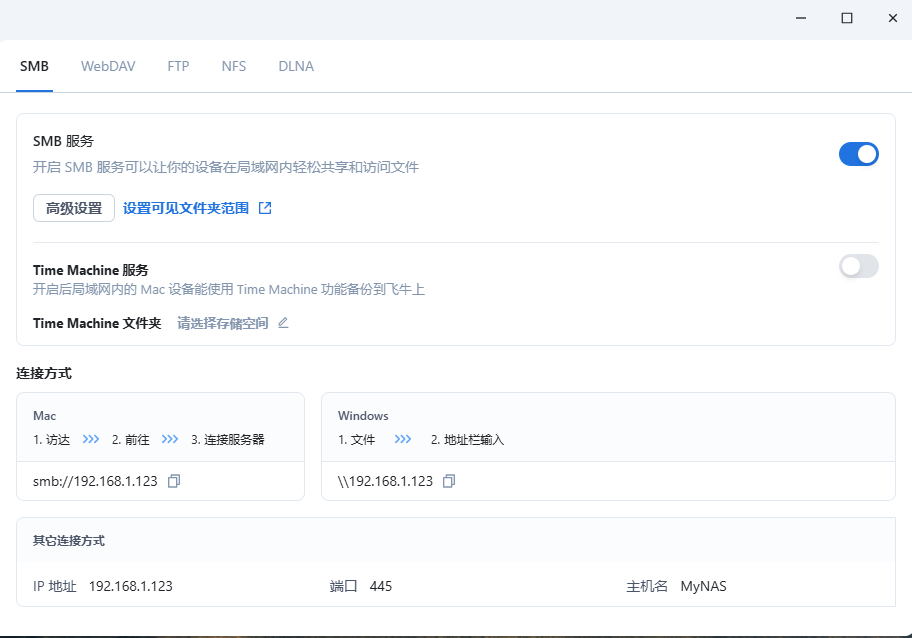Maximize the window
Screen dimensions: 912x638
pyautogui.click(x=847, y=18)
